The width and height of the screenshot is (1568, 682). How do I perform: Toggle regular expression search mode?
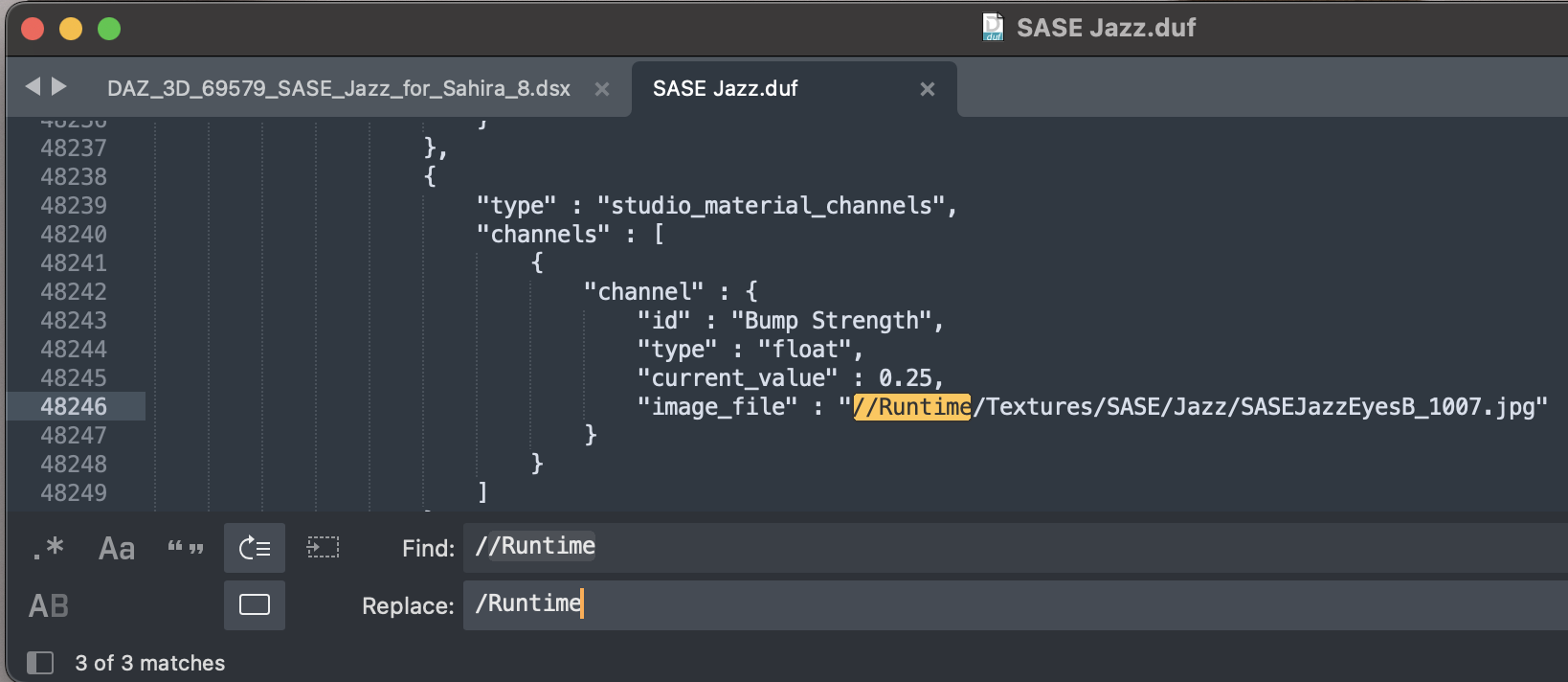pos(48,548)
